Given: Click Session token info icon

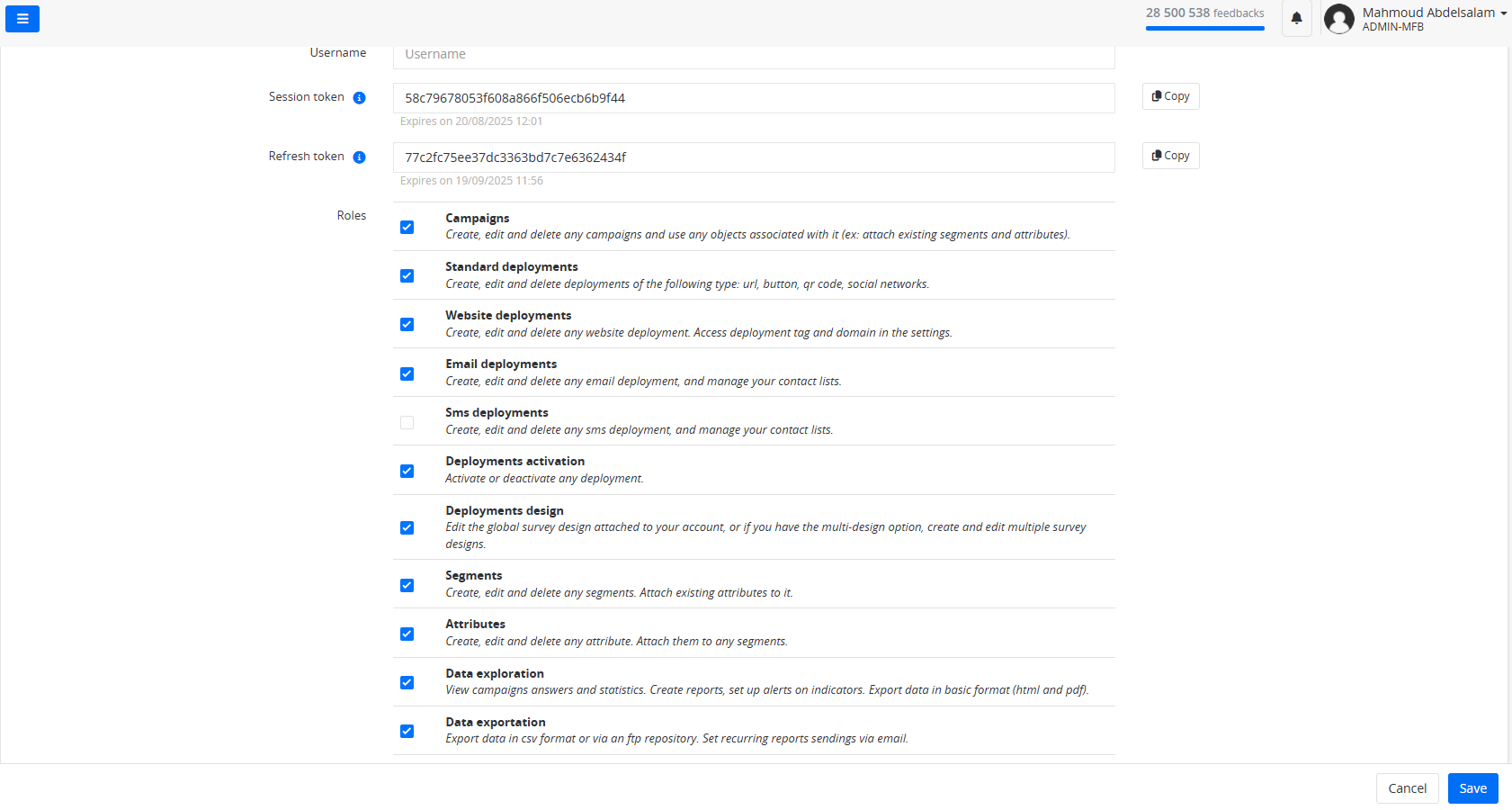Looking at the screenshot, I should 359,98.
